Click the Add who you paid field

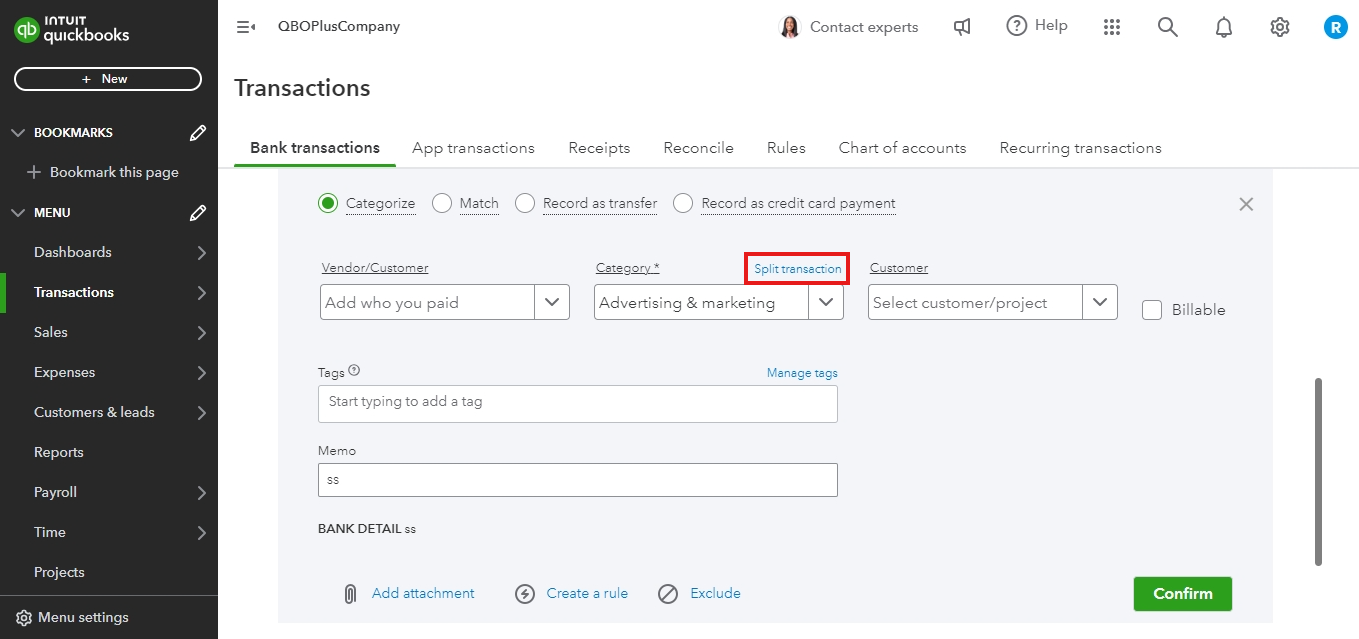tap(428, 303)
